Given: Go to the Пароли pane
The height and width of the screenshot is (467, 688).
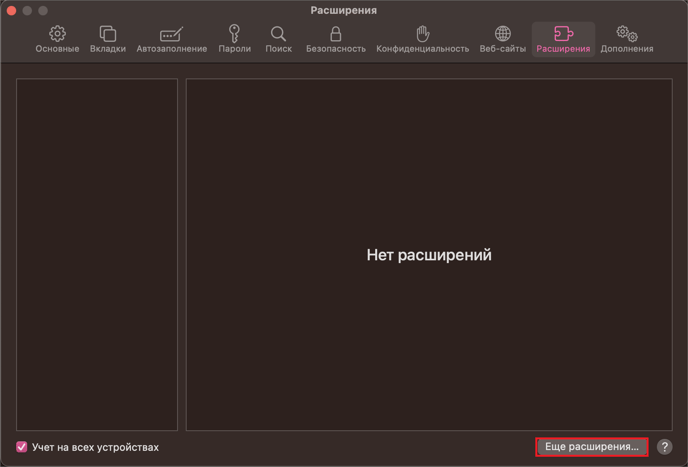Looking at the screenshot, I should (x=235, y=40).
